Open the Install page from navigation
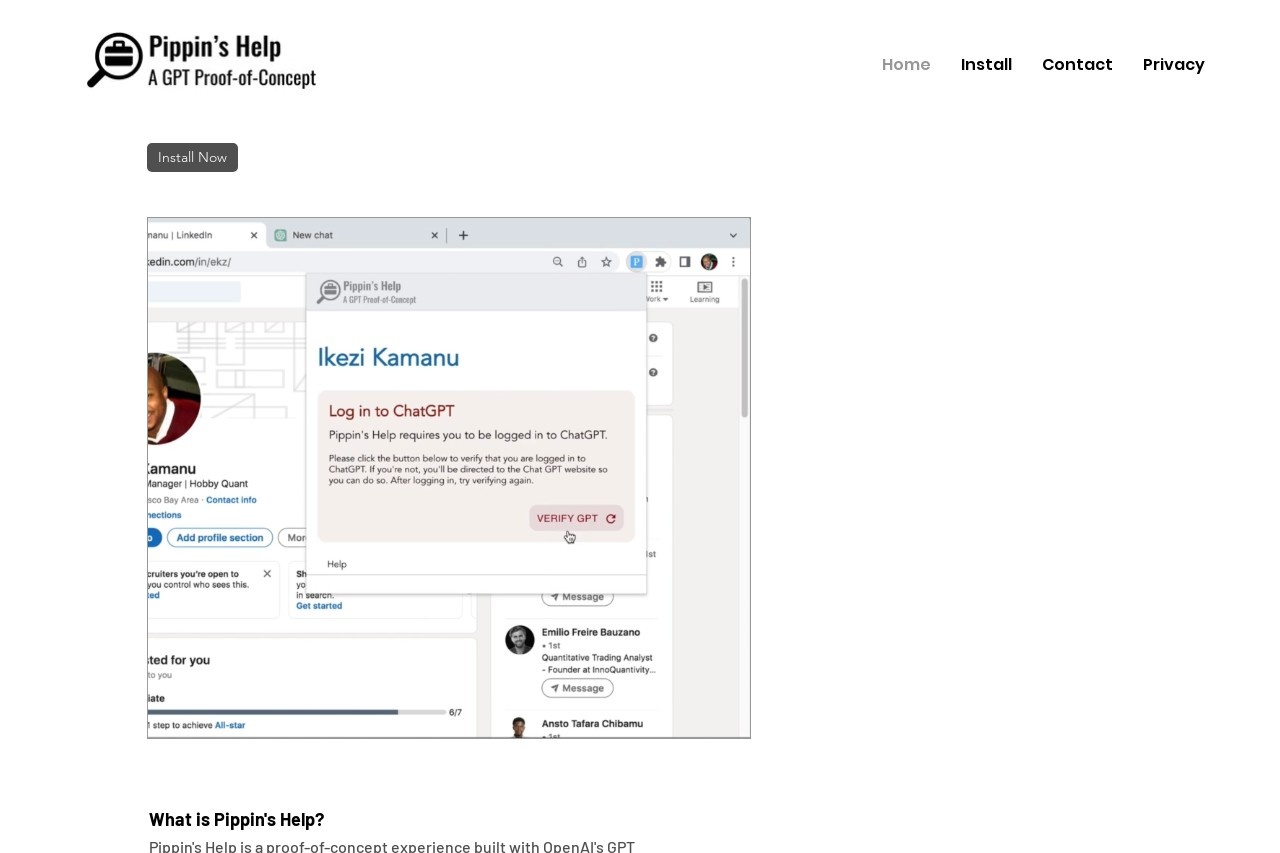1280x853 pixels. (986, 64)
